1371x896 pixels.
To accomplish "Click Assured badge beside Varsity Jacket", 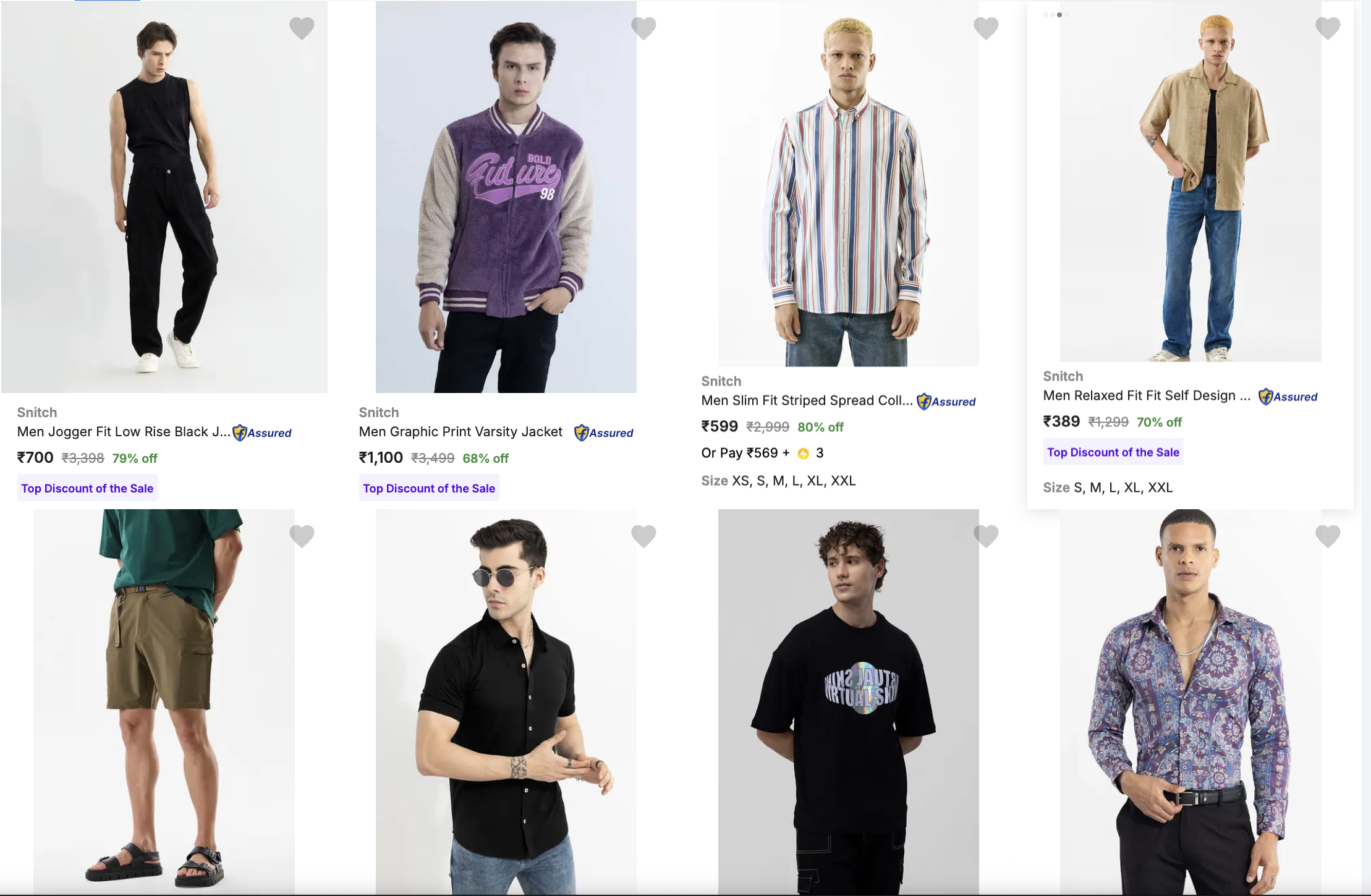I will pos(604,433).
